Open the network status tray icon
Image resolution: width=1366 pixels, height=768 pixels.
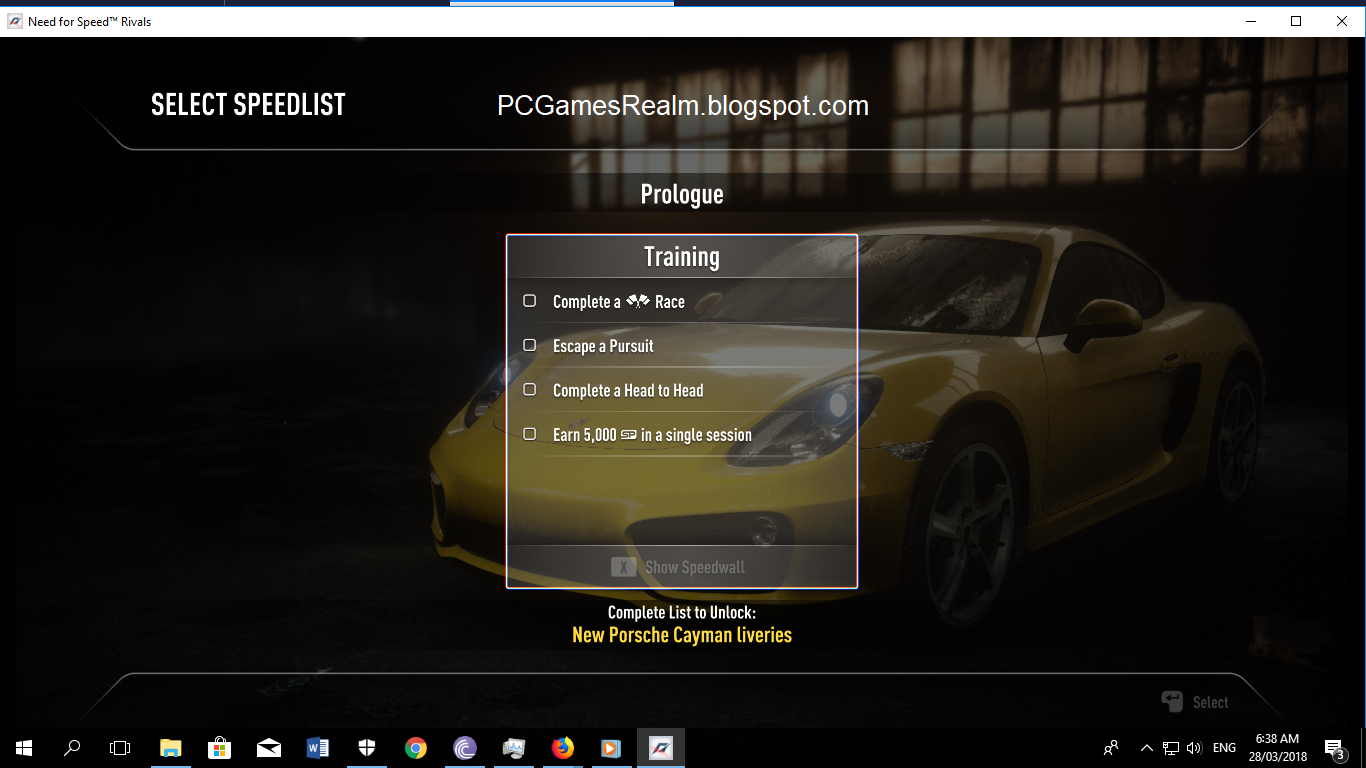(x=1170, y=748)
